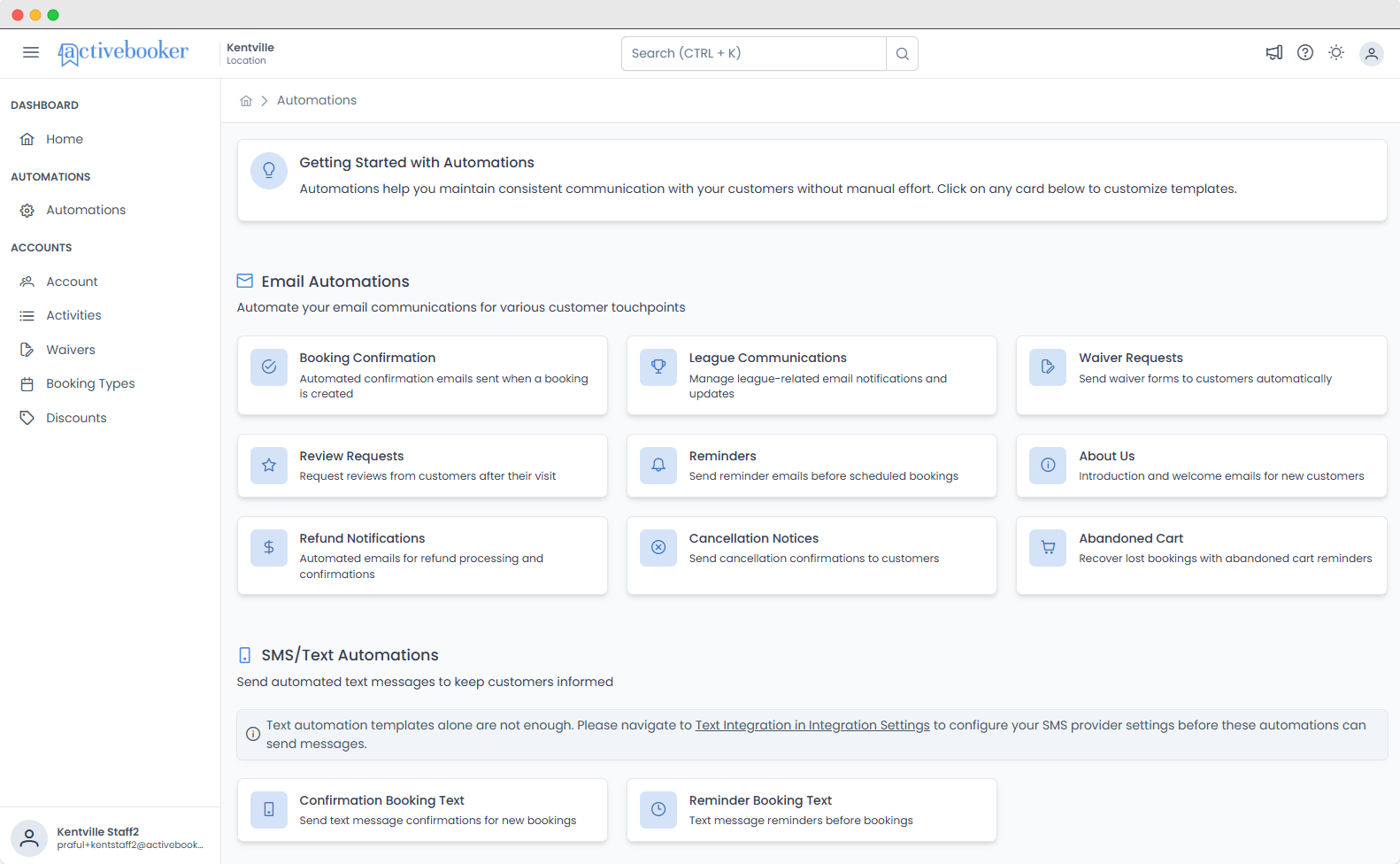Viewport: 1400px width, 864px height.
Task: Click the Booking Types calendar icon
Action: point(27,383)
